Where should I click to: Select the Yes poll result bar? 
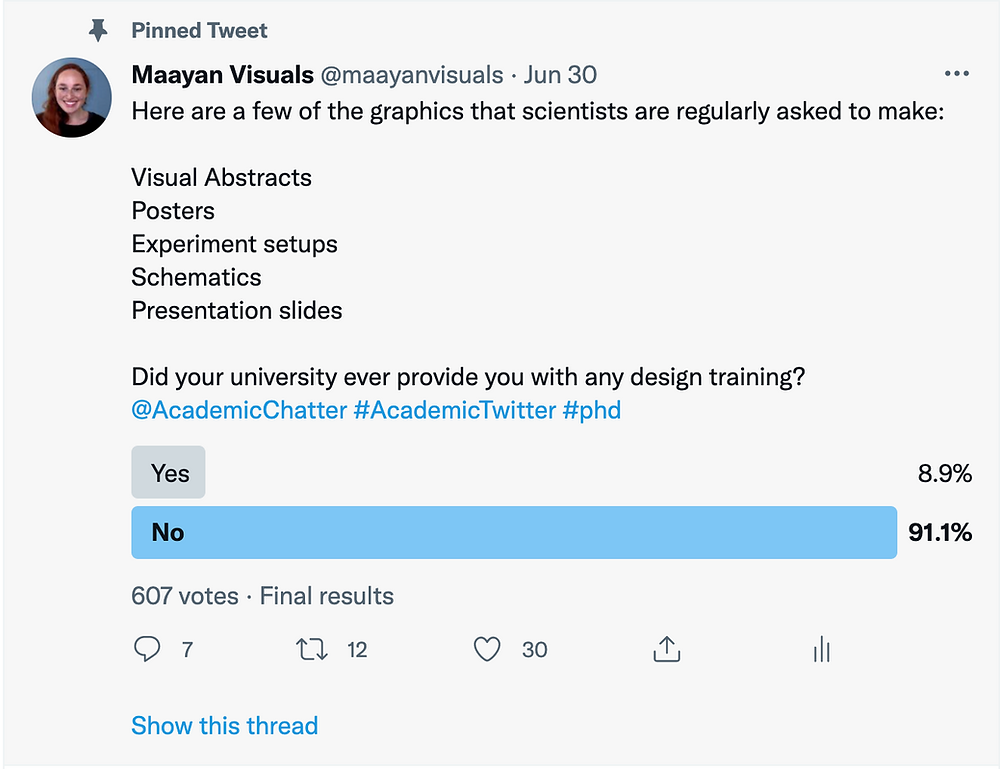coord(168,472)
